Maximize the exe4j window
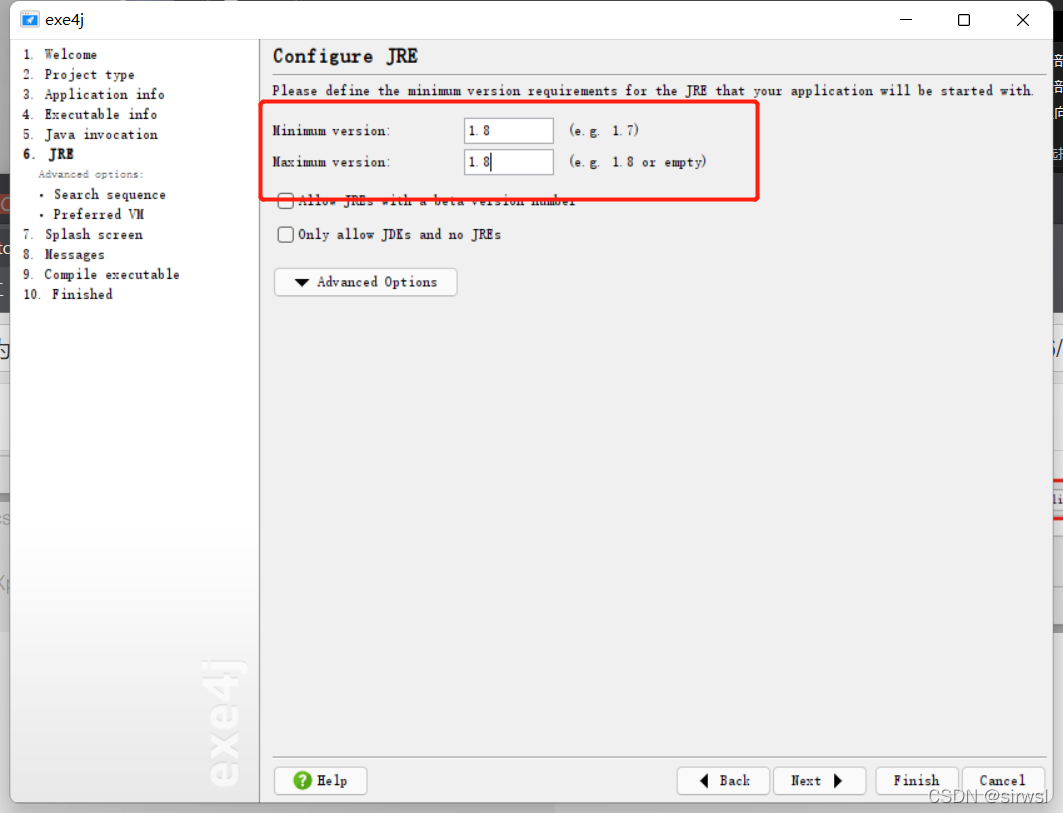This screenshot has width=1063, height=813. click(x=963, y=20)
